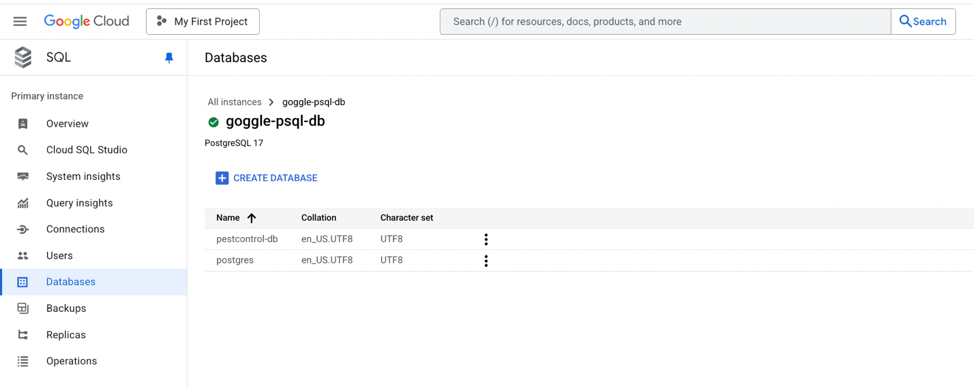Click the CREATE DATABASE button

point(266,178)
